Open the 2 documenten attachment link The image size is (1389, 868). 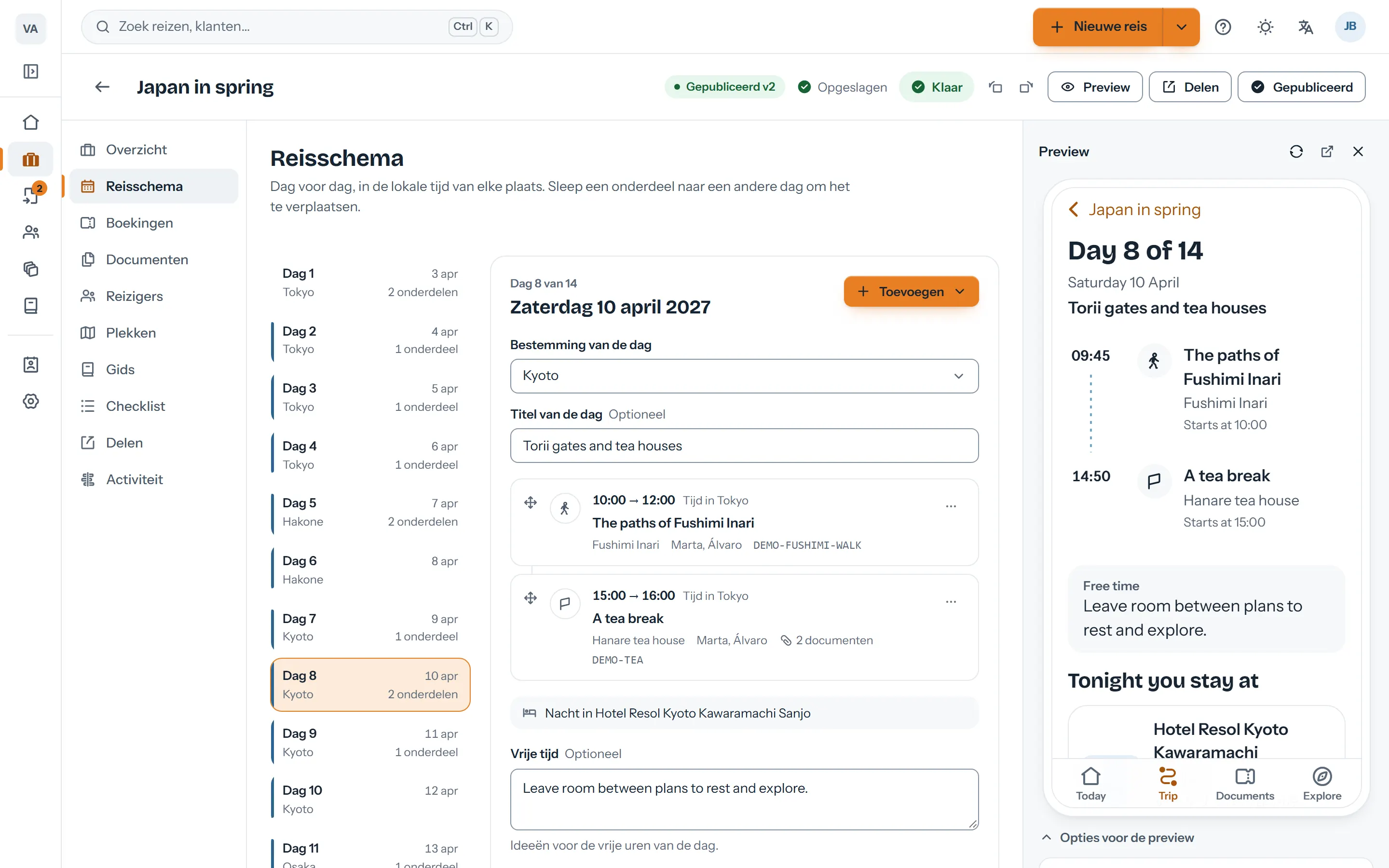827,641
